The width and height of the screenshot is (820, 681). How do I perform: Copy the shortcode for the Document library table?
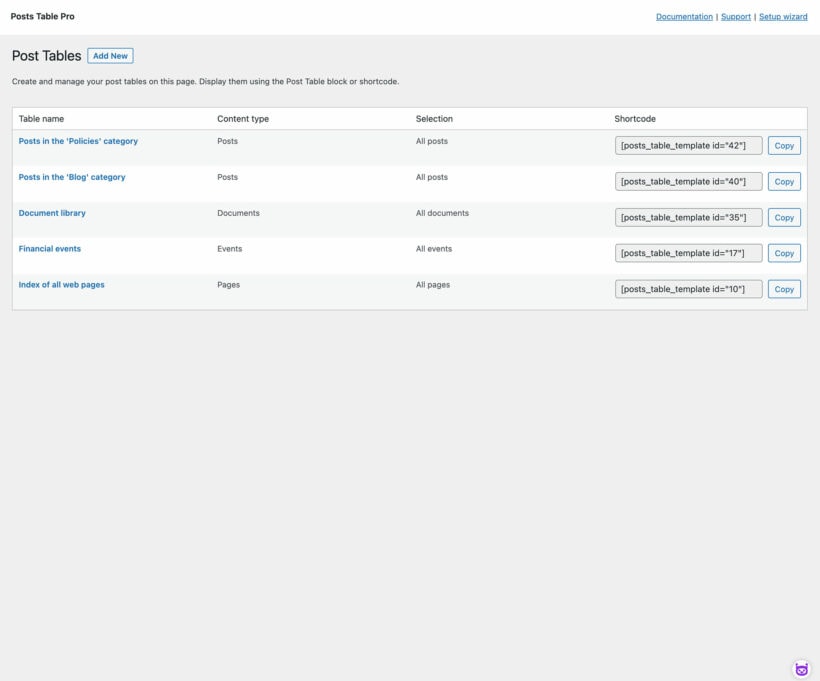click(784, 217)
